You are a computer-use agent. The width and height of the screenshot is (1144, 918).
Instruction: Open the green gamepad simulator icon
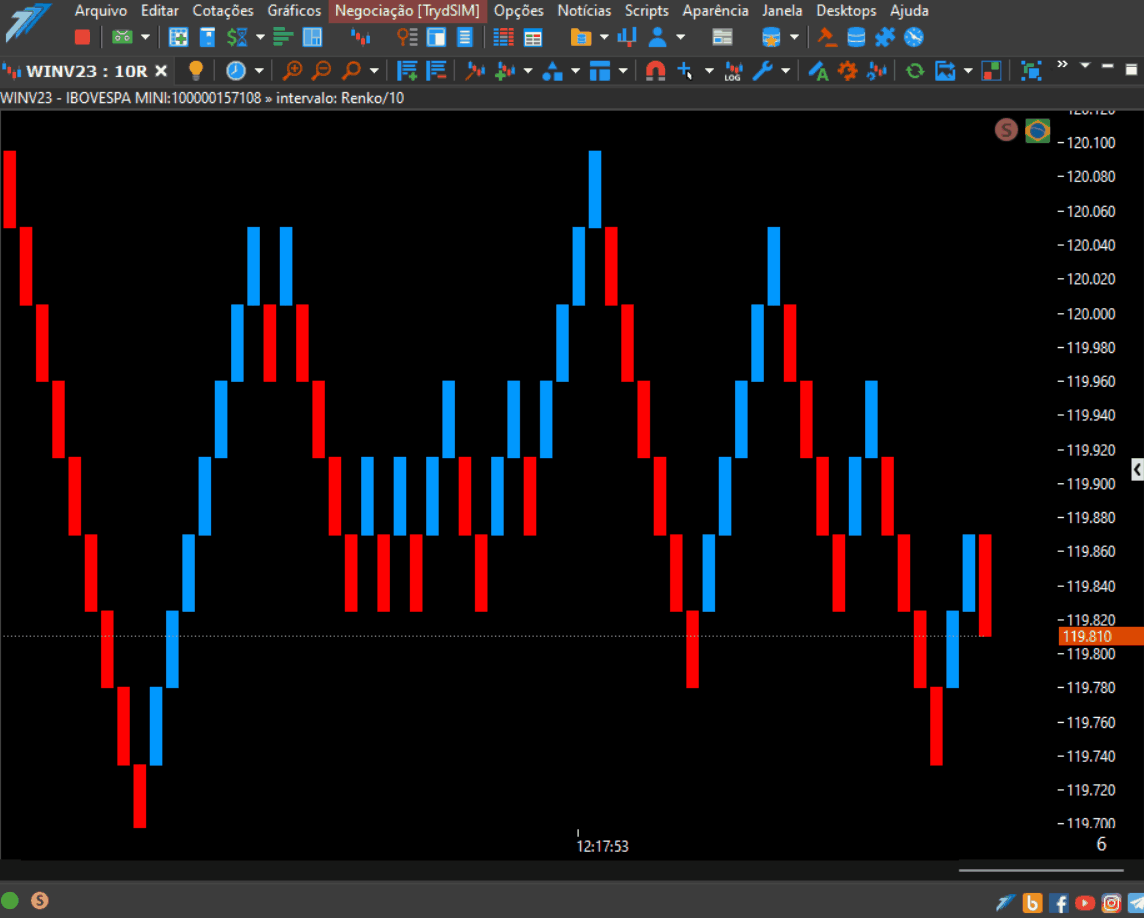pos(122,36)
